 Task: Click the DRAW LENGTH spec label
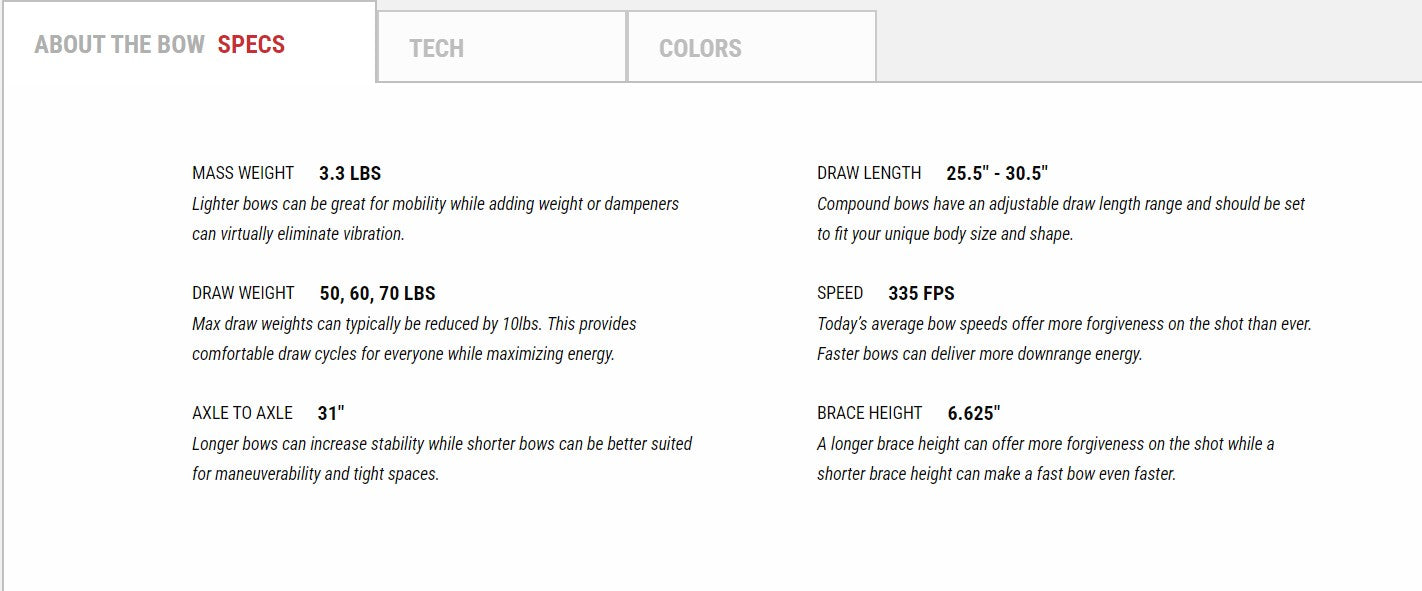click(x=868, y=173)
